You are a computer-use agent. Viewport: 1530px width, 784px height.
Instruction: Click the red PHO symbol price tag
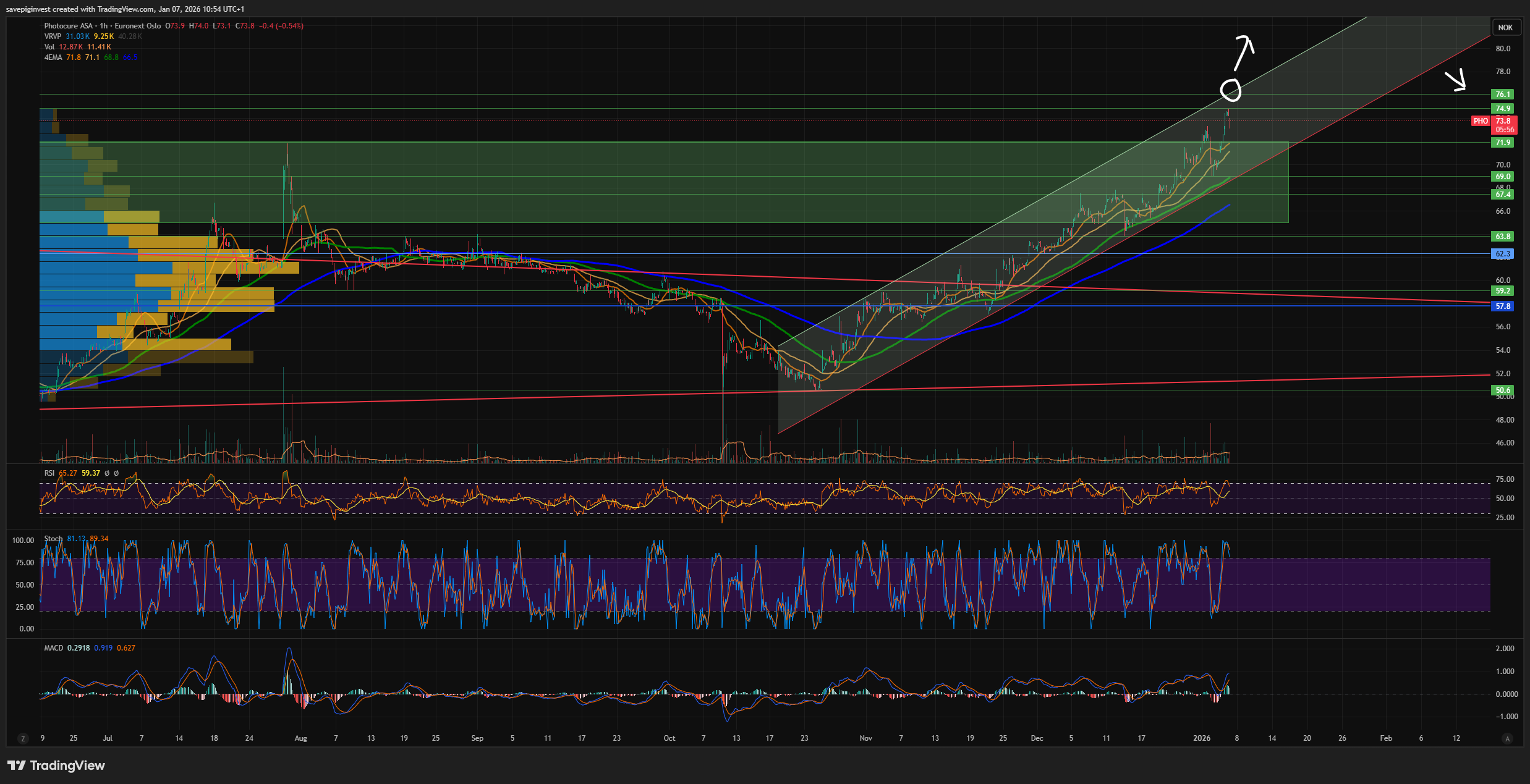point(1480,121)
